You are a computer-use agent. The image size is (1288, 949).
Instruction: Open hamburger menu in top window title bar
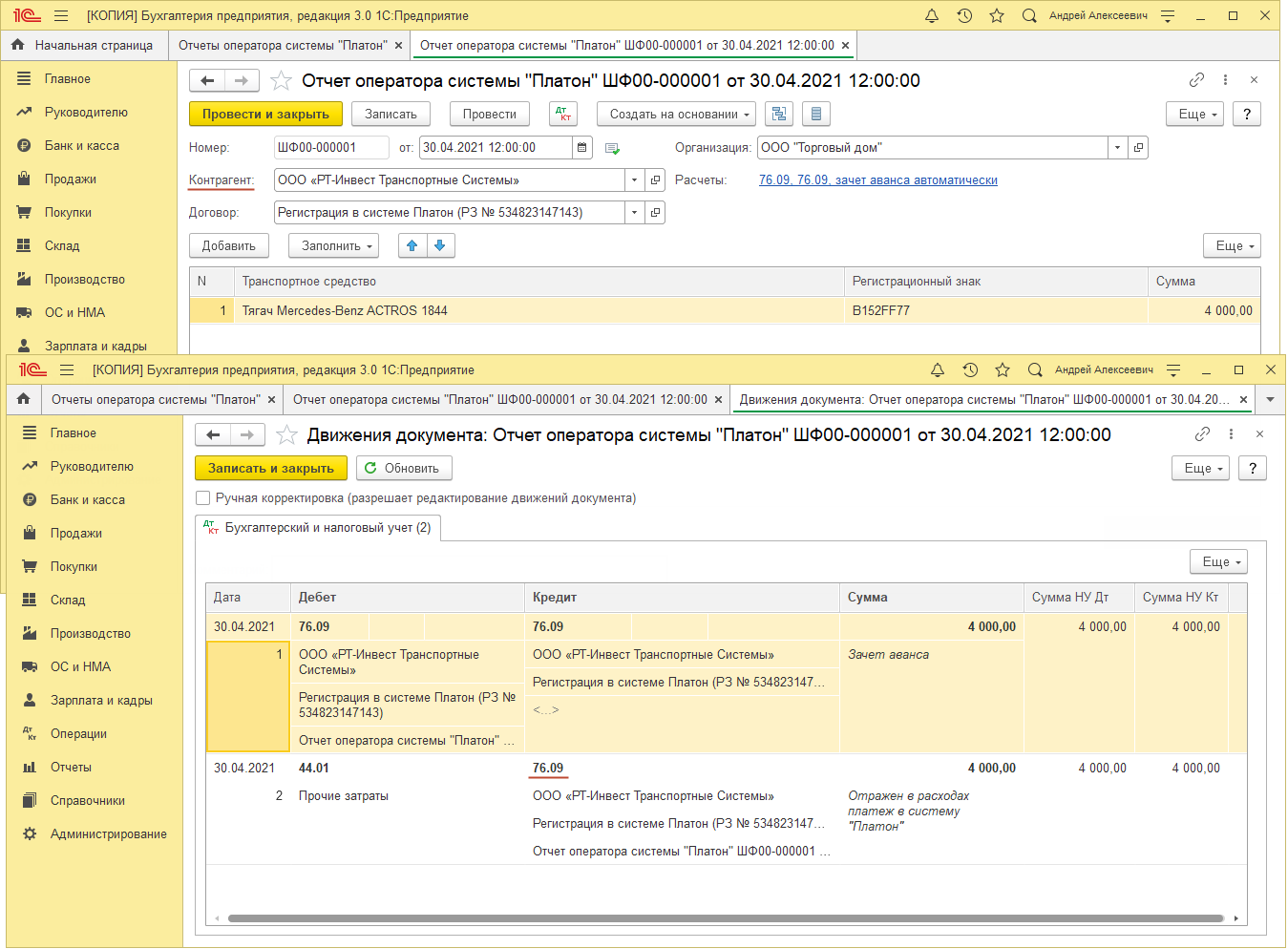pos(61,15)
